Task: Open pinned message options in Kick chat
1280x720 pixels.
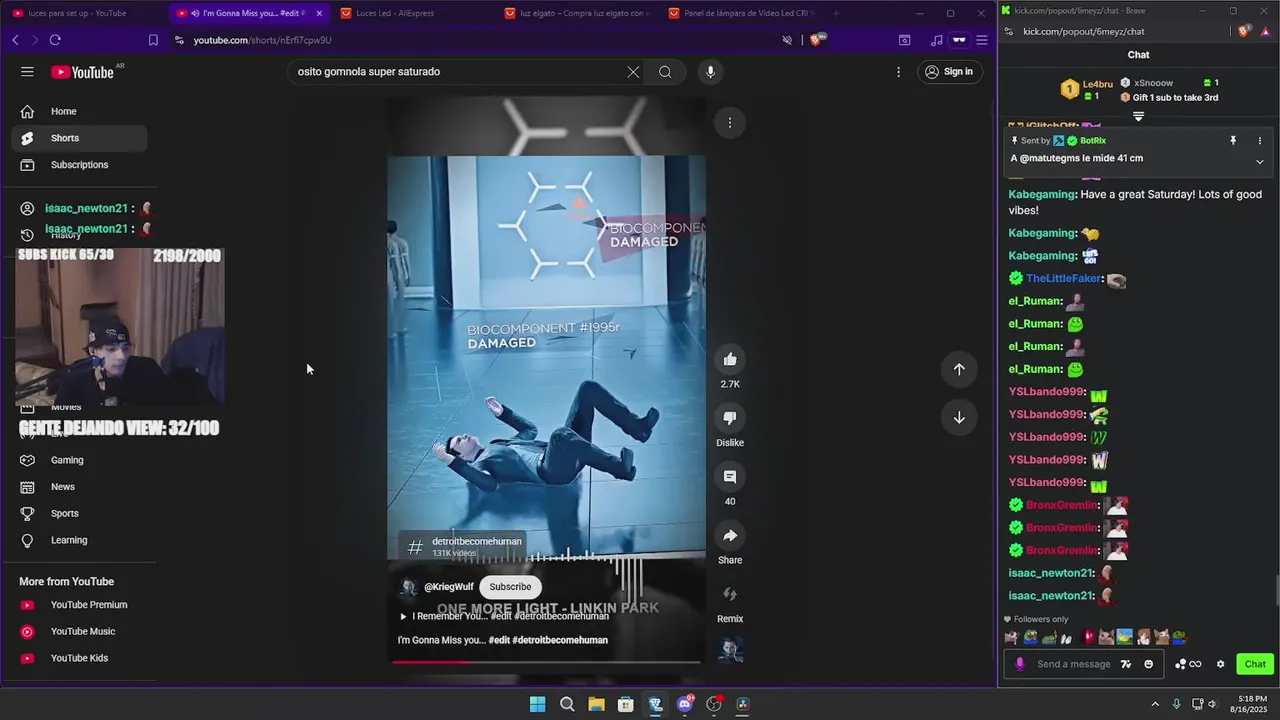Action: [x=1260, y=141]
